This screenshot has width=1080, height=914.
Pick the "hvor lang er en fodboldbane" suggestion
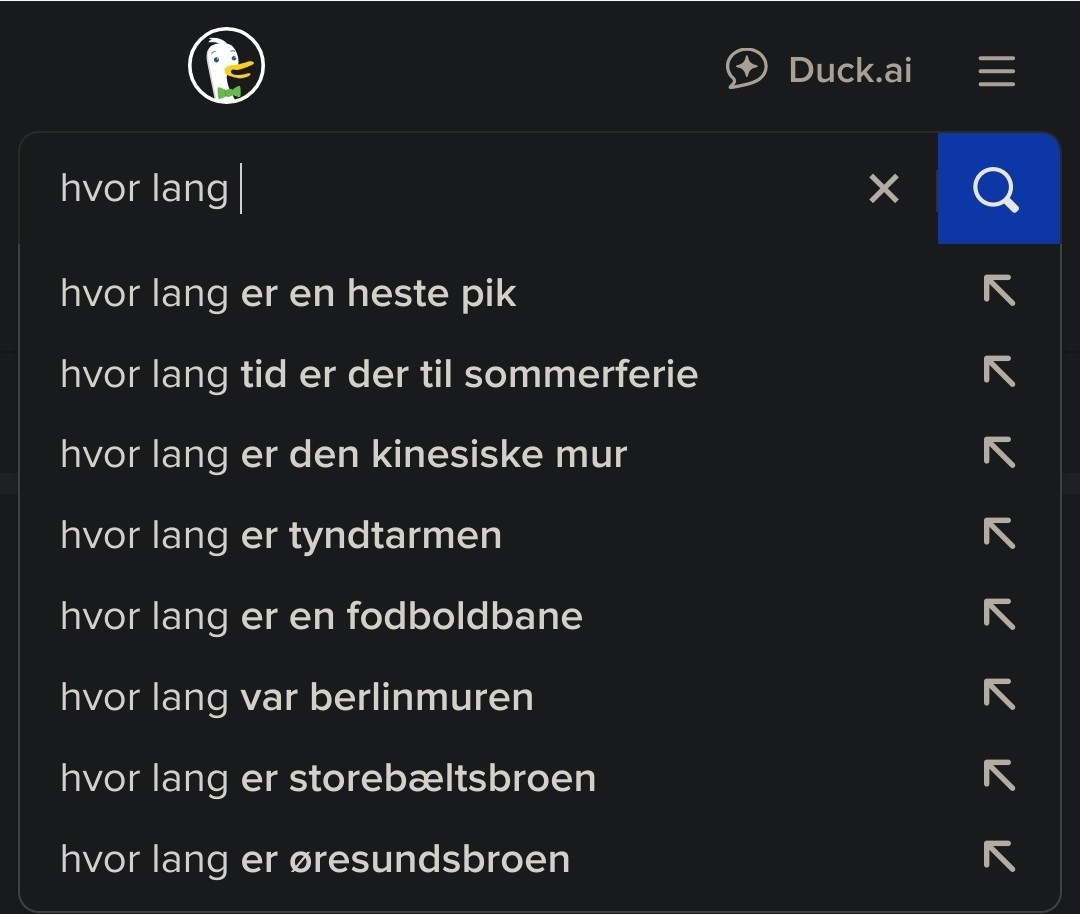click(x=321, y=616)
